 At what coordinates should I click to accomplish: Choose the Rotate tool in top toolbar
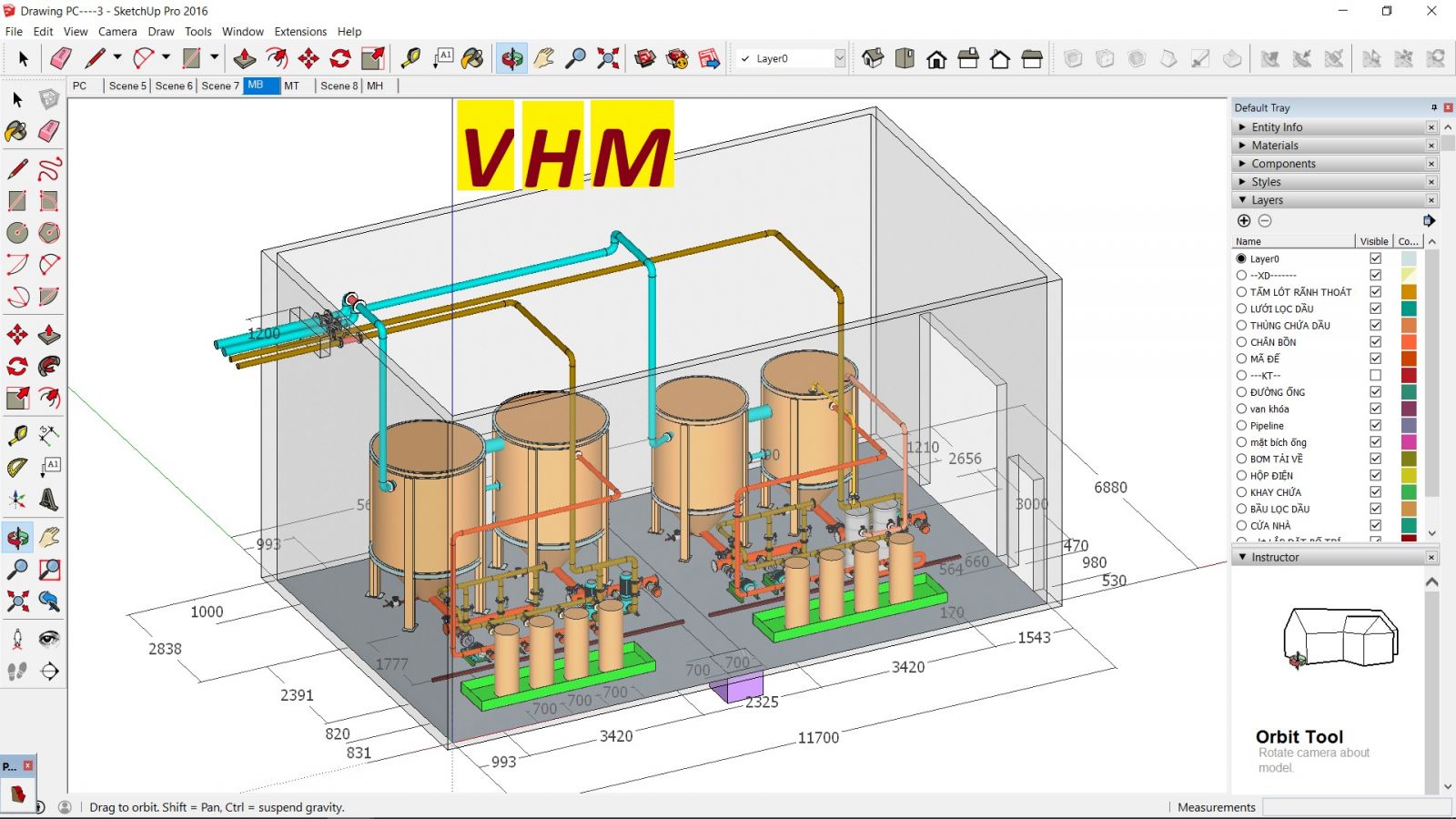click(x=340, y=58)
